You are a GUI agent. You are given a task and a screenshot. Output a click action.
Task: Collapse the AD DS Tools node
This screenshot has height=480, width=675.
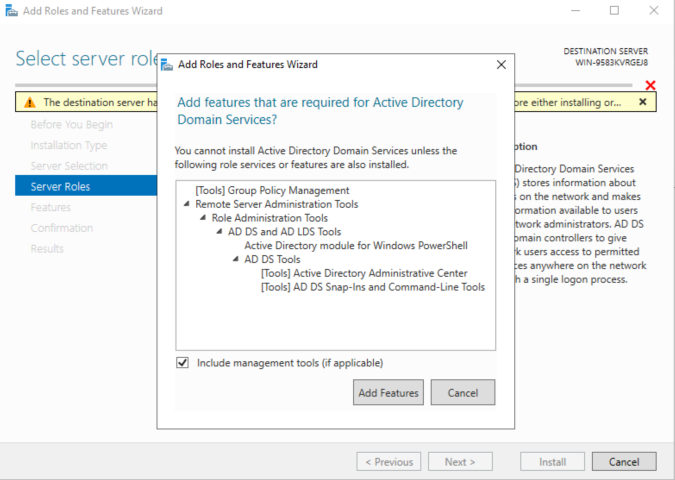235,259
